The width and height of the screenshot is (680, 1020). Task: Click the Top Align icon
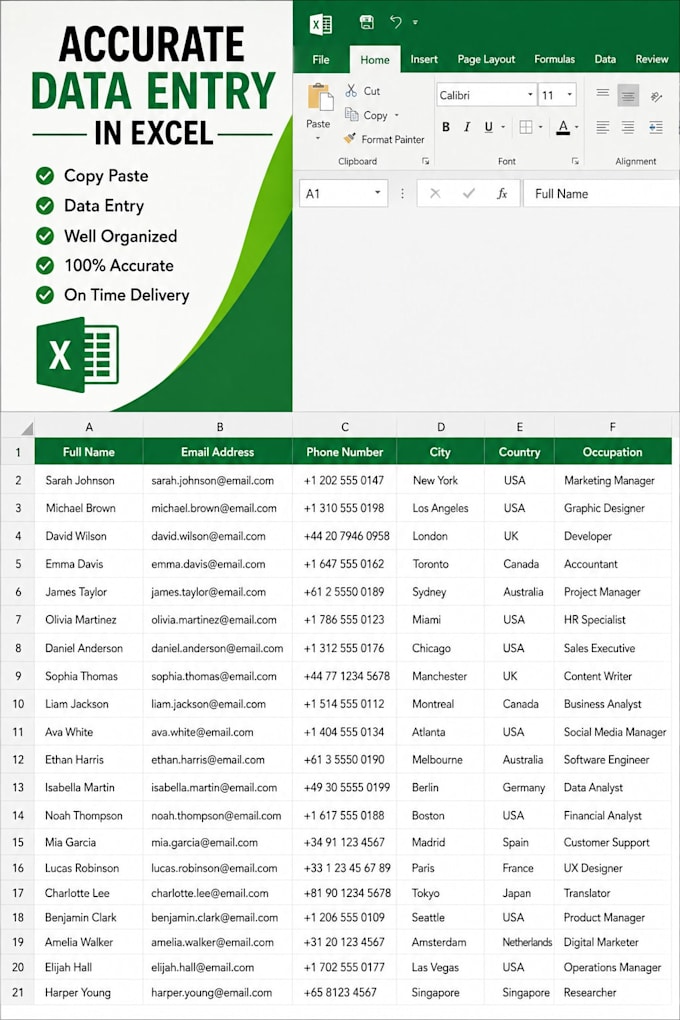(603, 93)
